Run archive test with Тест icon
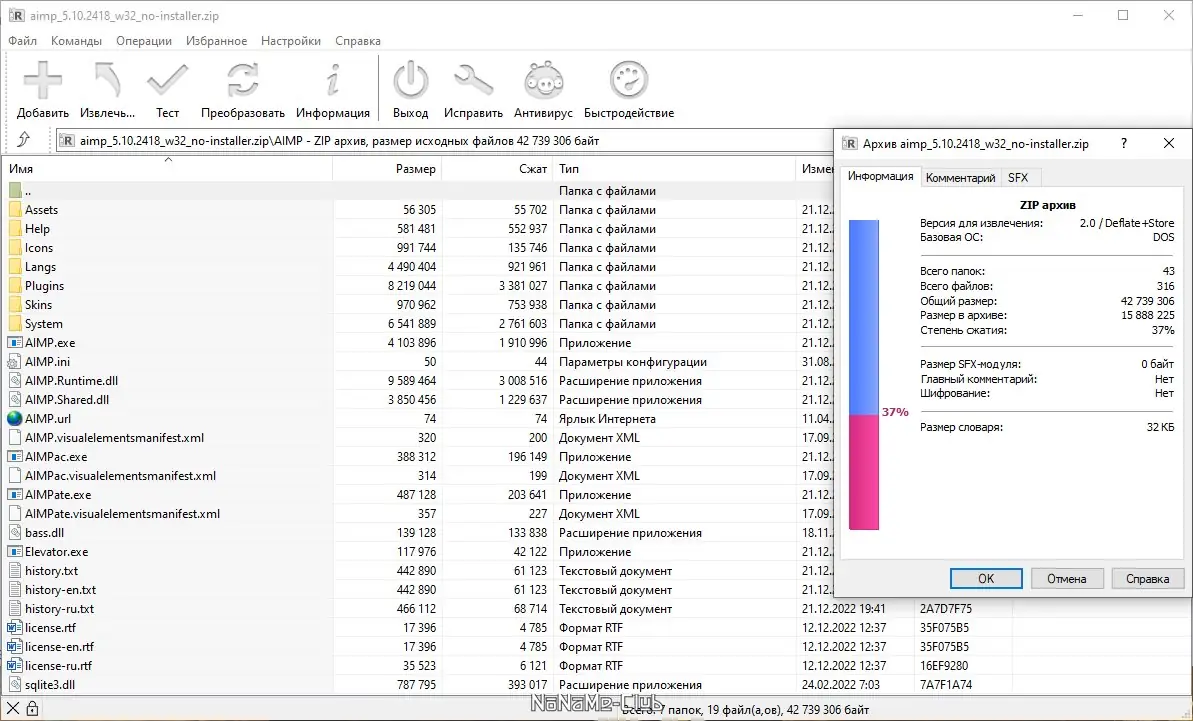Viewport: 1193px width, 721px height. click(167, 81)
